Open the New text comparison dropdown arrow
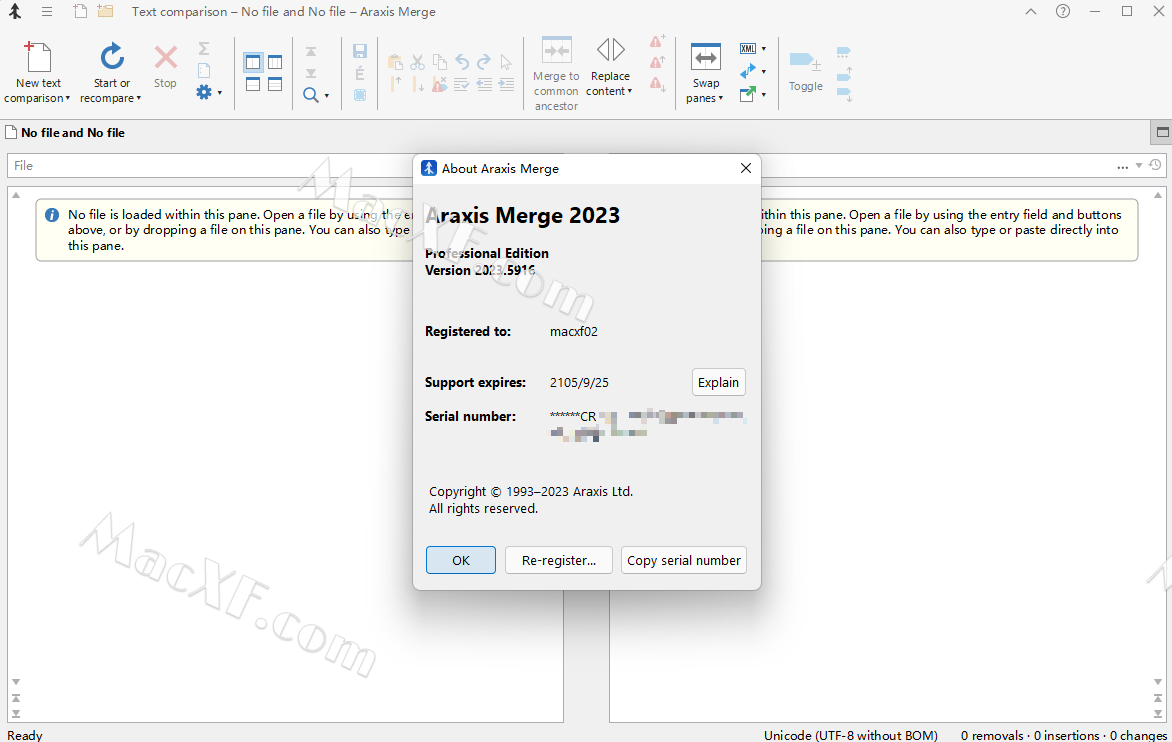 click(68, 99)
